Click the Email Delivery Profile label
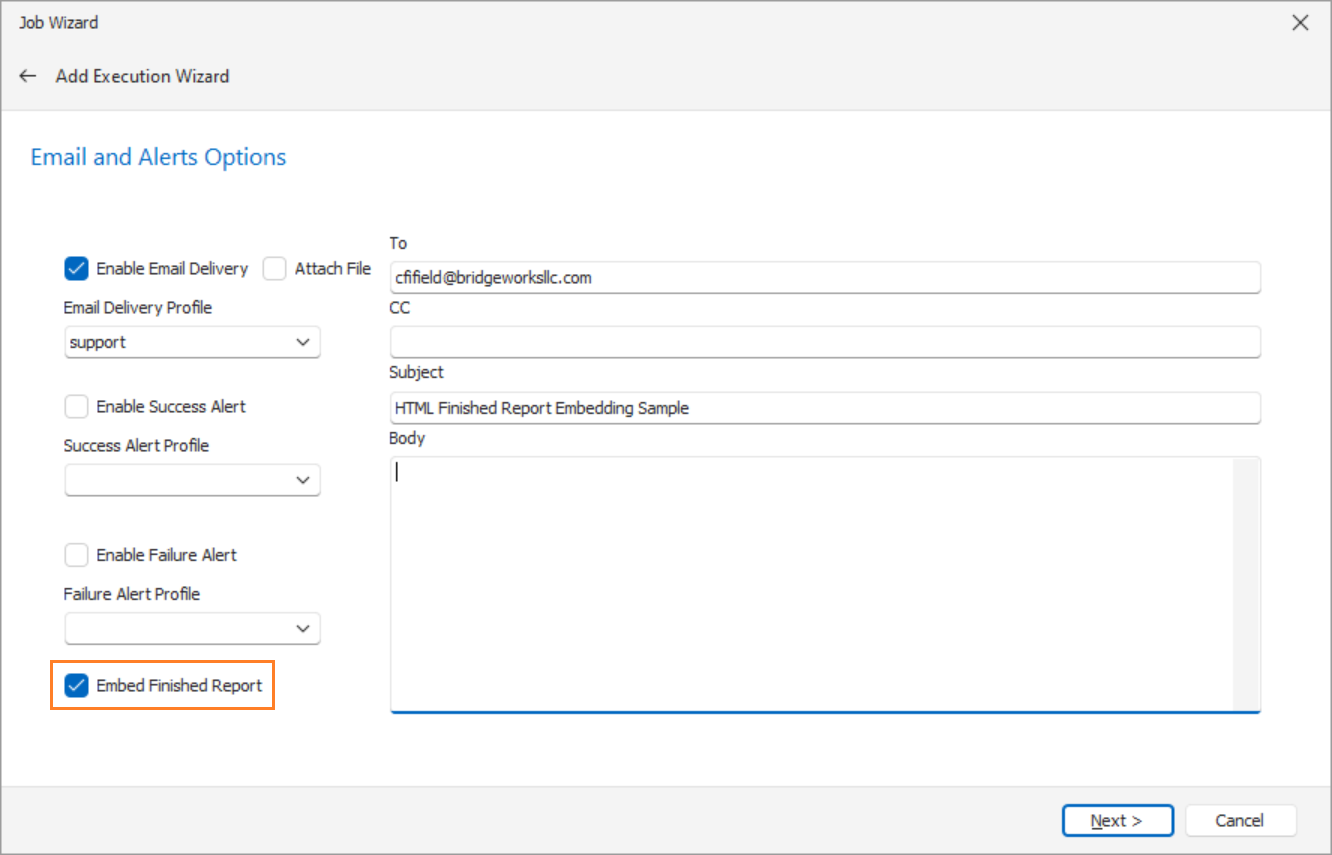1332x855 pixels. coord(138,307)
